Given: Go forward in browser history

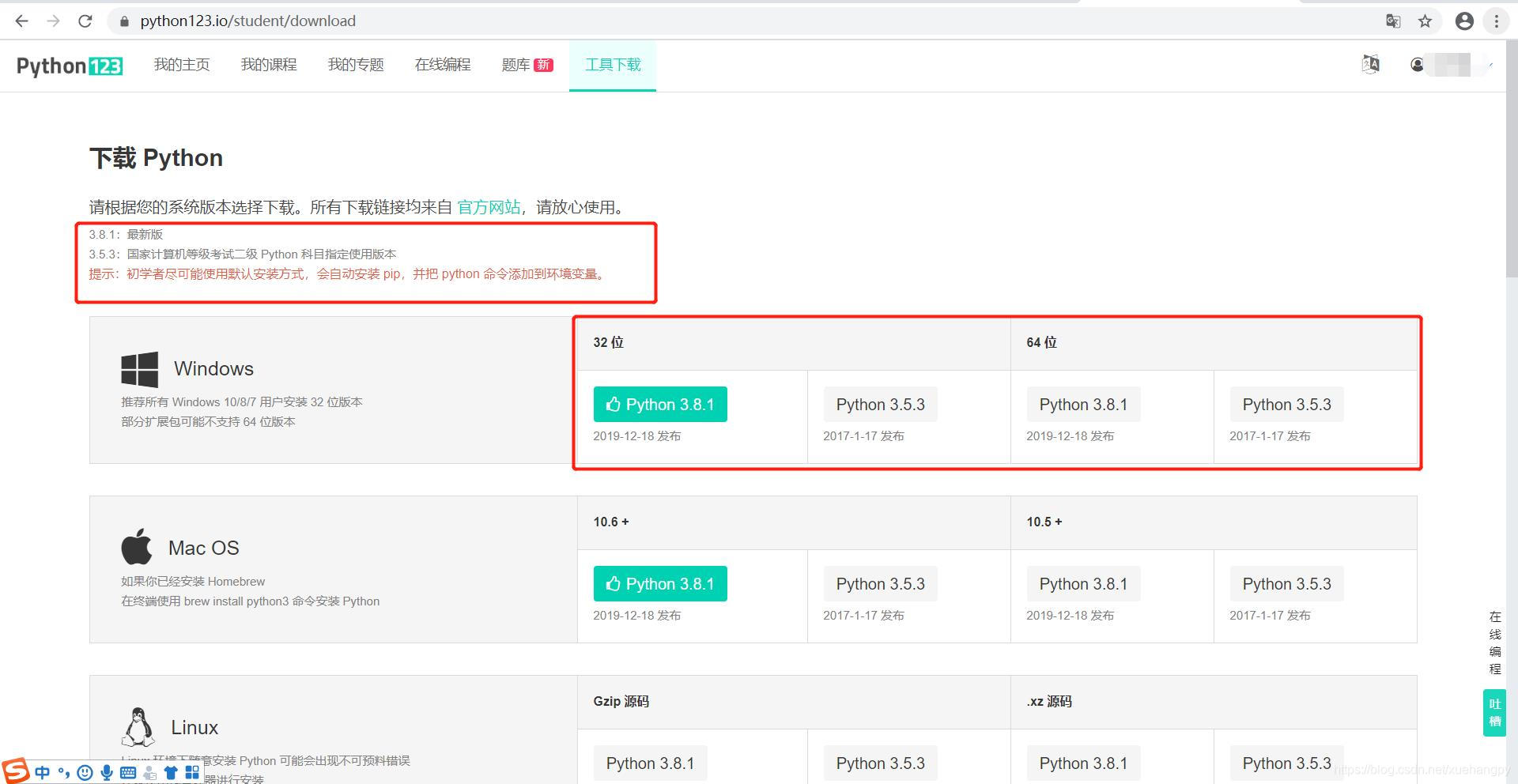Looking at the screenshot, I should pyautogui.click(x=54, y=21).
